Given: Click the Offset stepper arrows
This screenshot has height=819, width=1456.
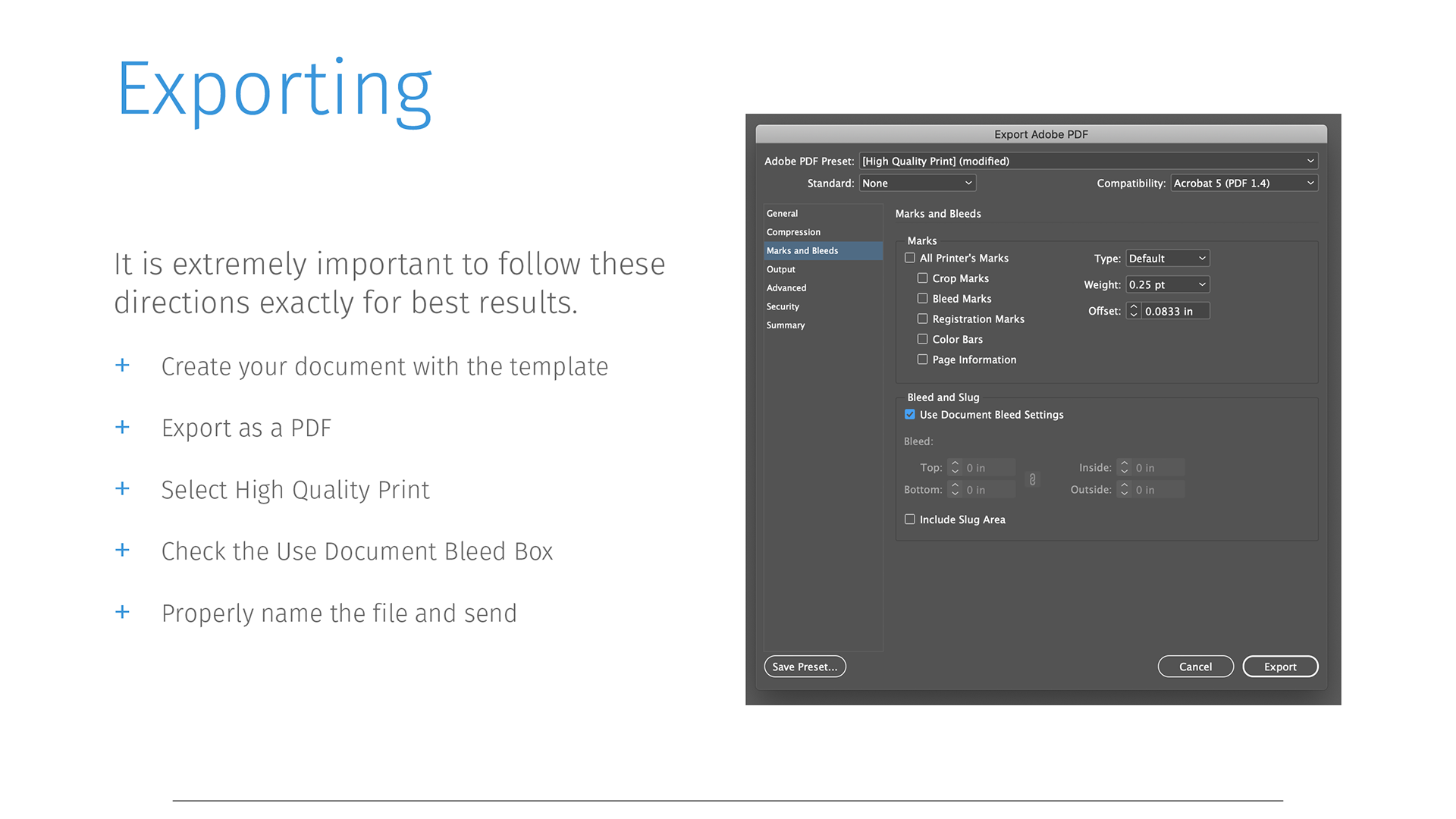Looking at the screenshot, I should [1134, 311].
